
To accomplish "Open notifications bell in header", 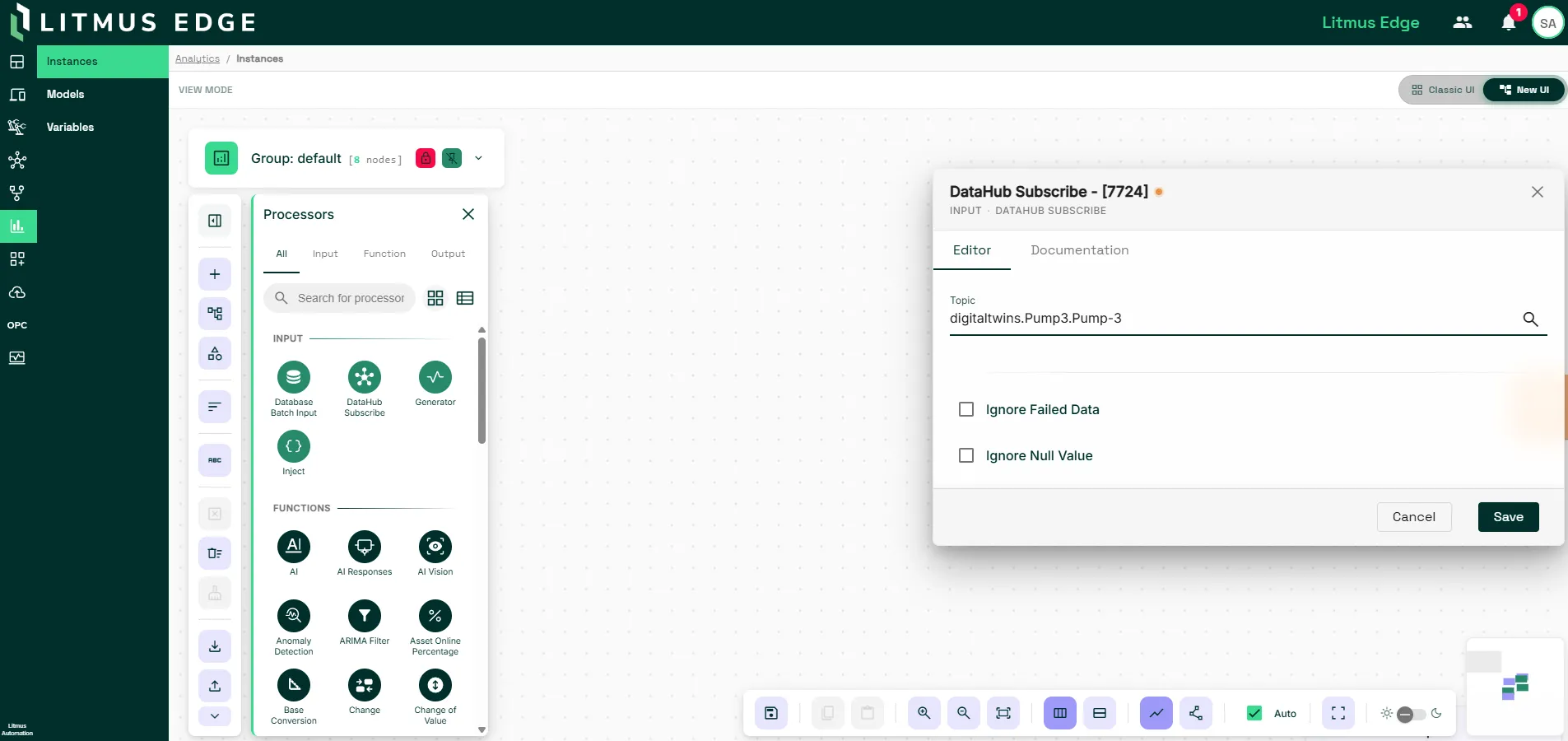I will click(x=1509, y=23).
